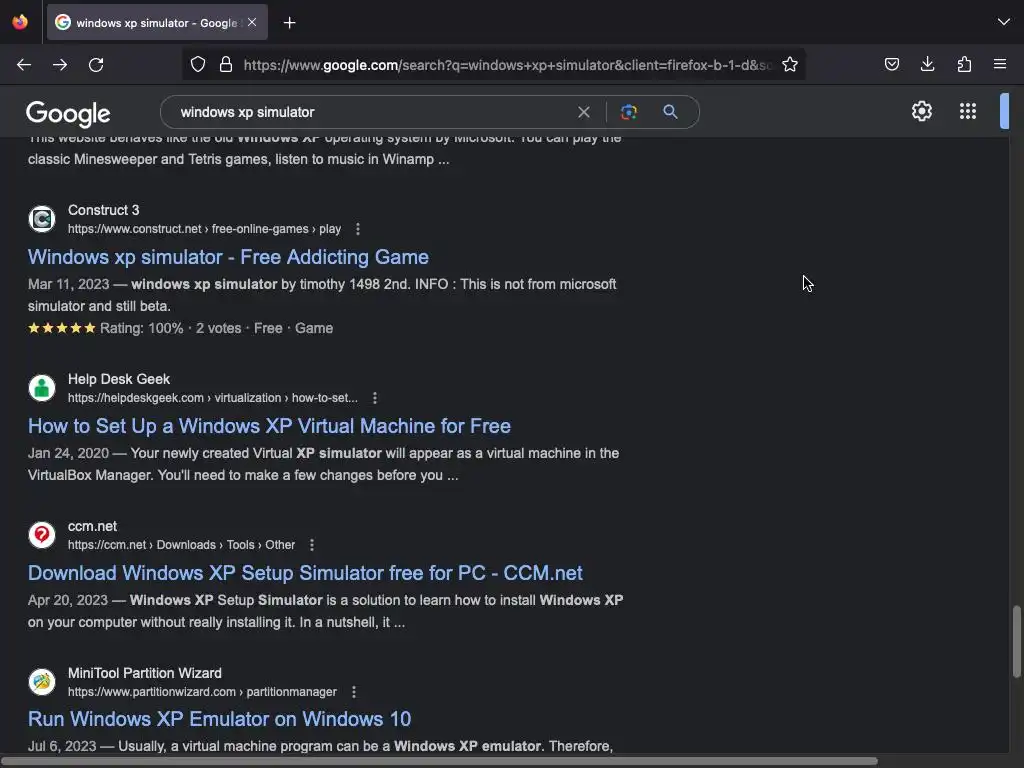Click ccm.net Downloads Tools Other breadcrumb
Viewport: 1024px width, 768px height.
[x=182, y=545]
